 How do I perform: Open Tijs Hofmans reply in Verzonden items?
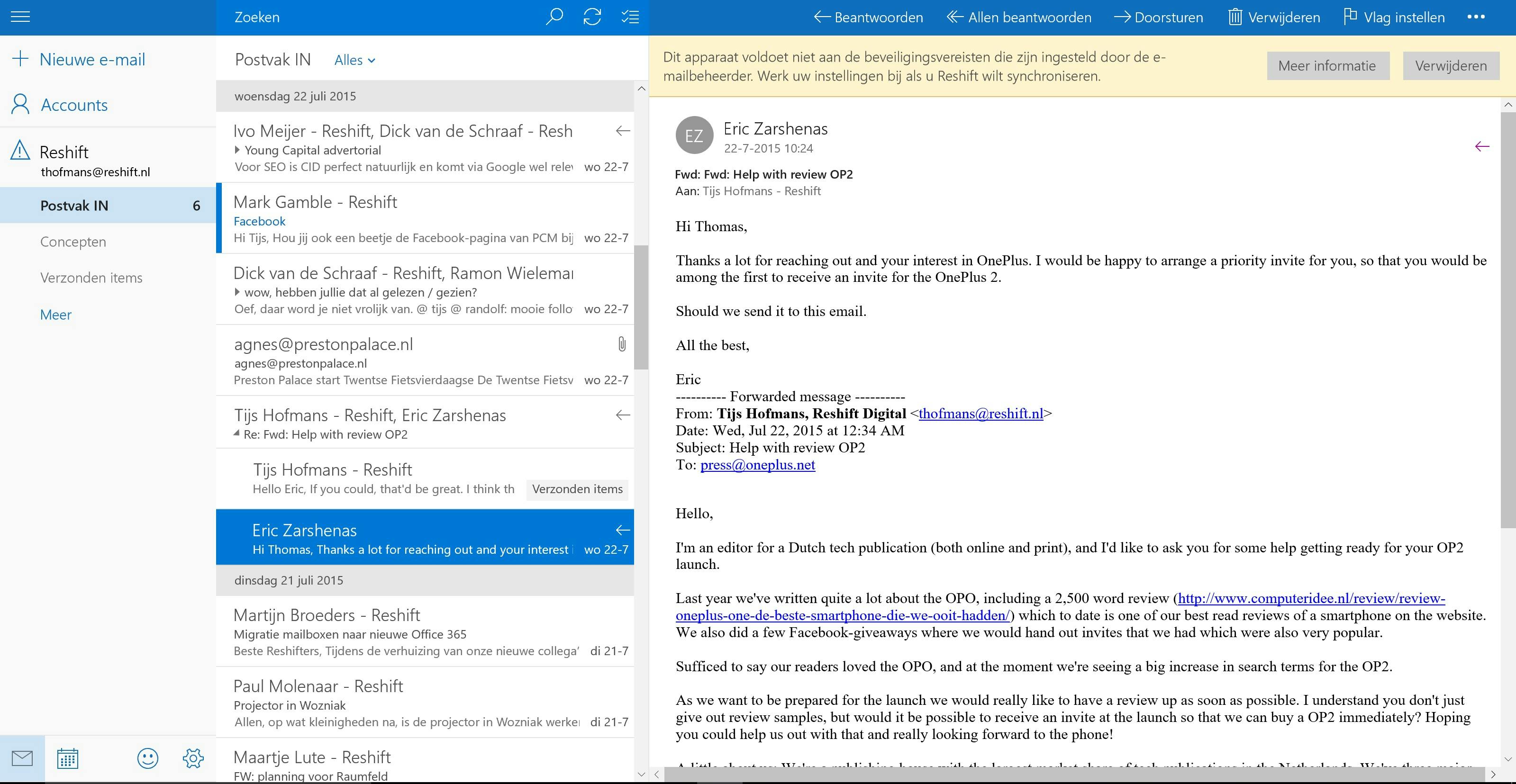(425, 479)
